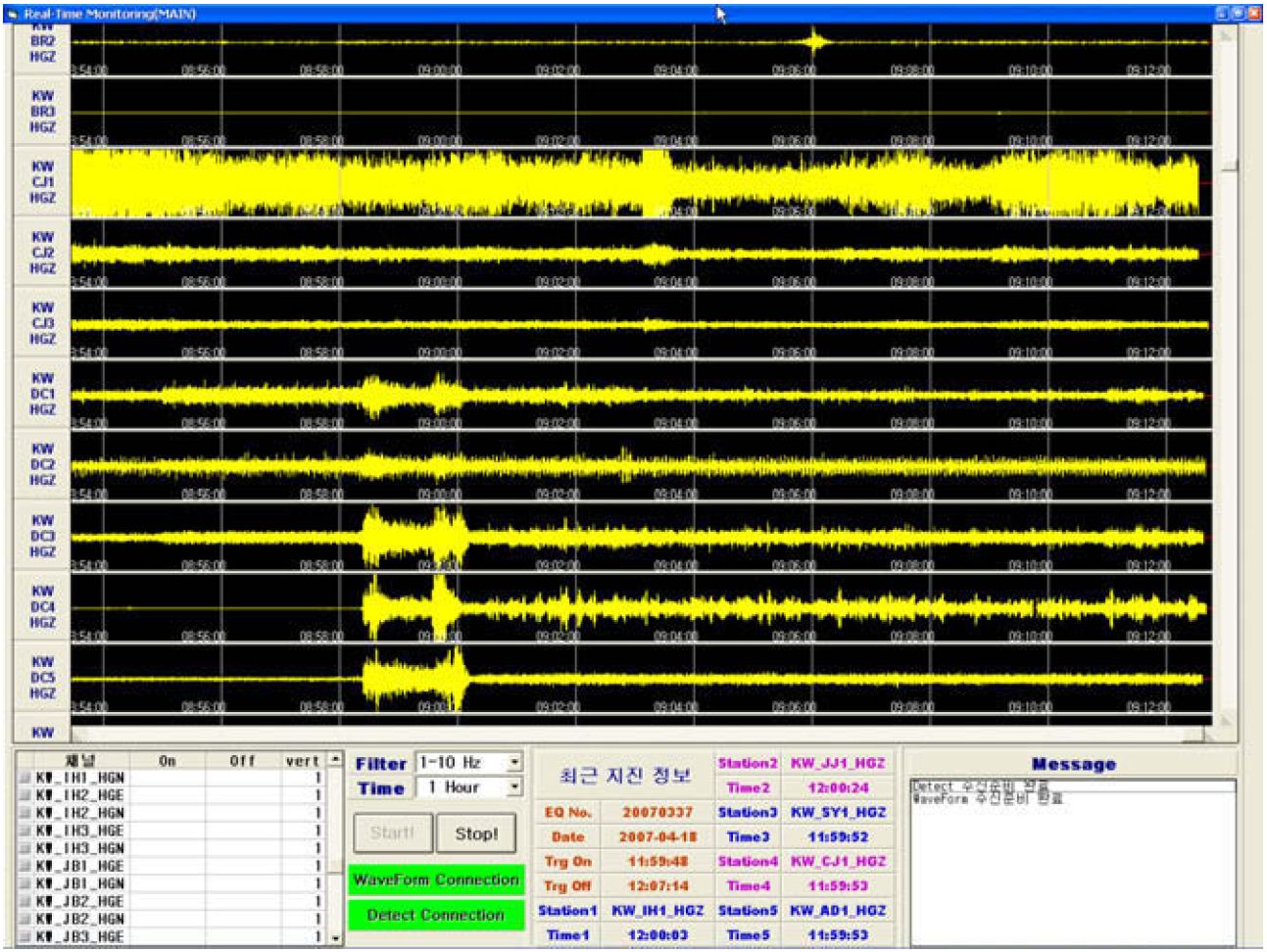Viewport: 1267px width, 952px height.
Task: Click the green WaveForm Connection indicator
Action: point(436,880)
